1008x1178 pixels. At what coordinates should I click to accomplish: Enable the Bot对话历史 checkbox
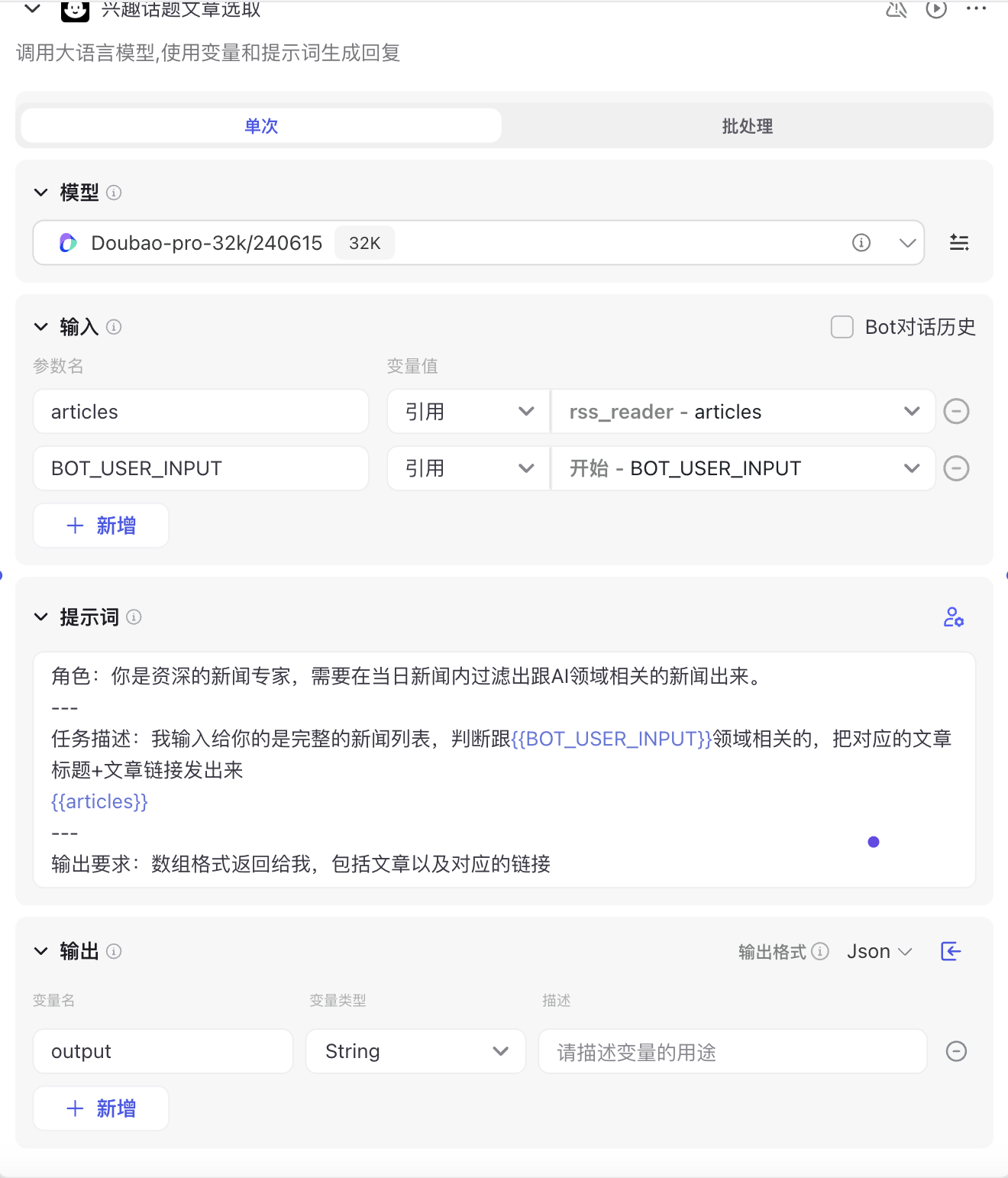coord(842,327)
